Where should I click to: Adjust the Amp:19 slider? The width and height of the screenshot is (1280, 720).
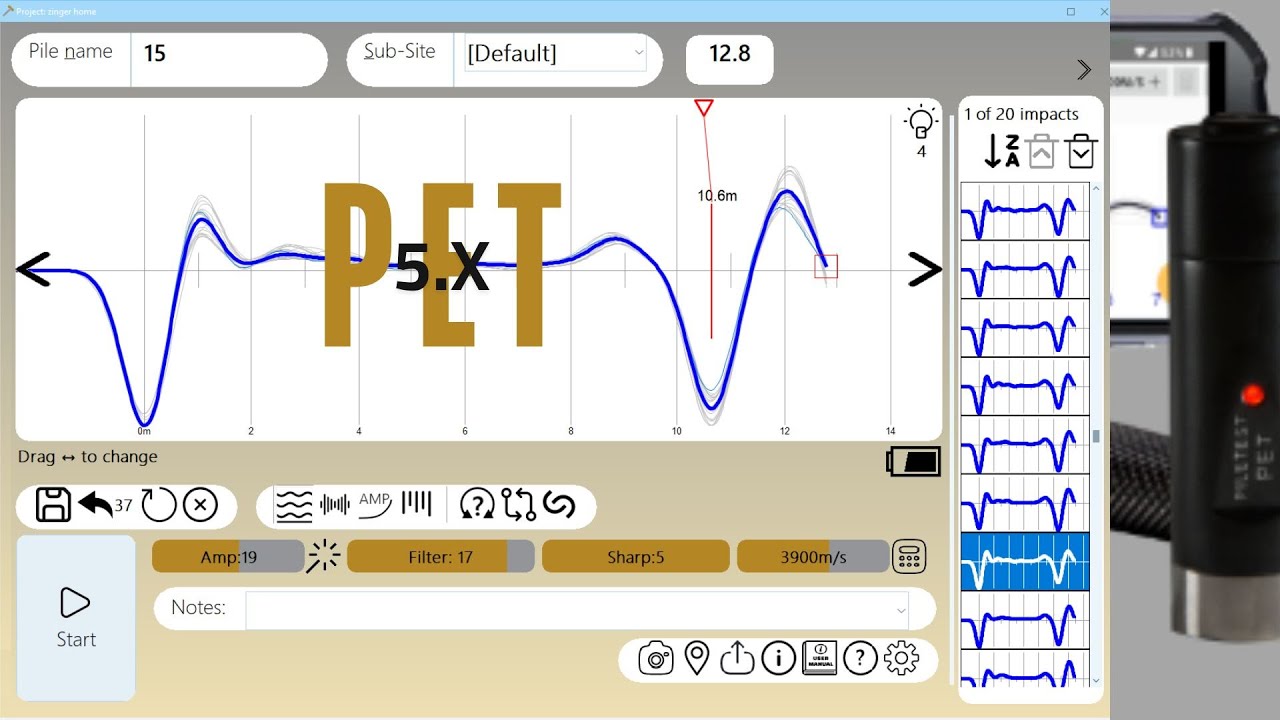[x=228, y=556]
